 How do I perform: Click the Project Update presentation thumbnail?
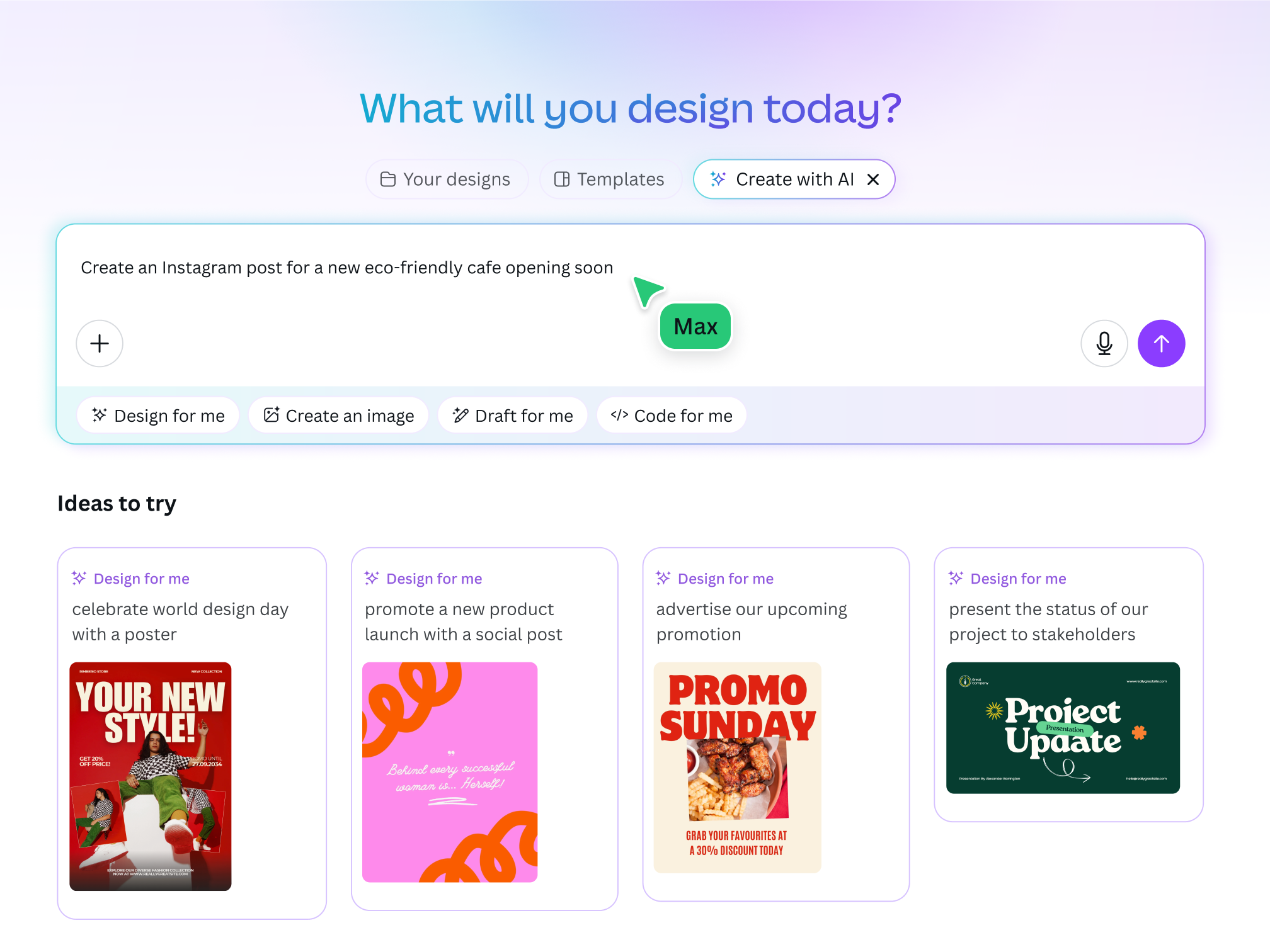tap(1063, 728)
